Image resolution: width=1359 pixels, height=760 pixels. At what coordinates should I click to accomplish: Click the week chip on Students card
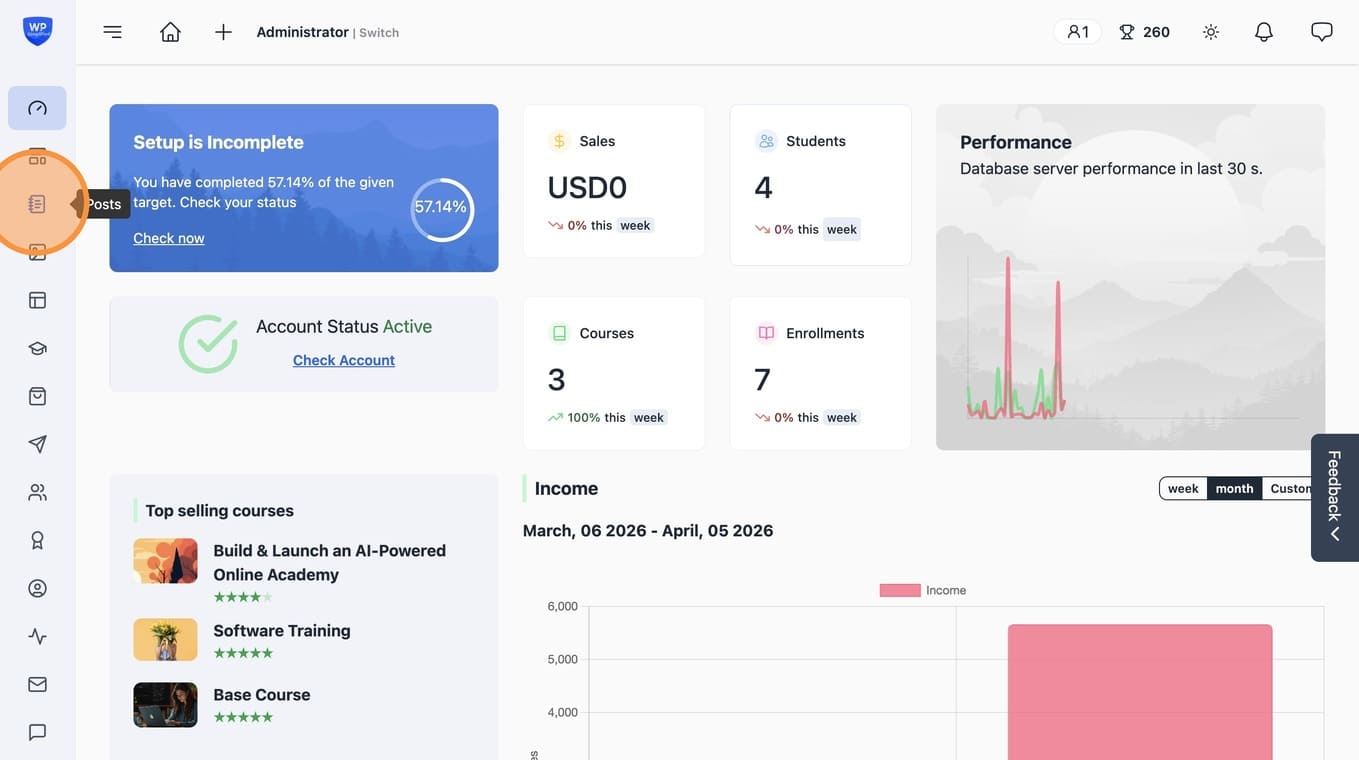click(x=842, y=229)
